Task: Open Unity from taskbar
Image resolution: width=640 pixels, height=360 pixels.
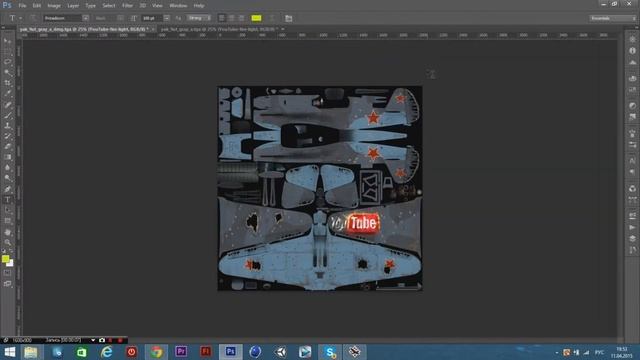Action: [x=281, y=352]
